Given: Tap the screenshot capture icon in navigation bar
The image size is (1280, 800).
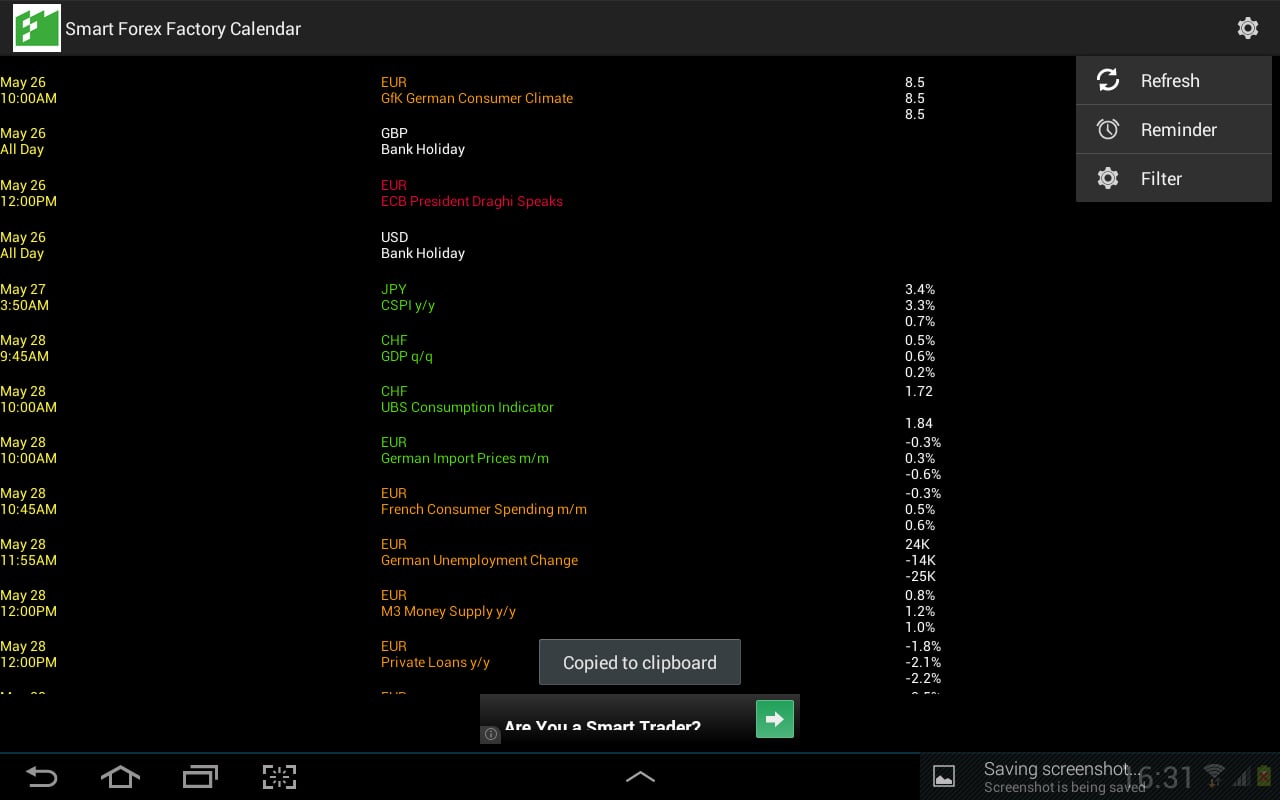Looking at the screenshot, I should [x=280, y=776].
